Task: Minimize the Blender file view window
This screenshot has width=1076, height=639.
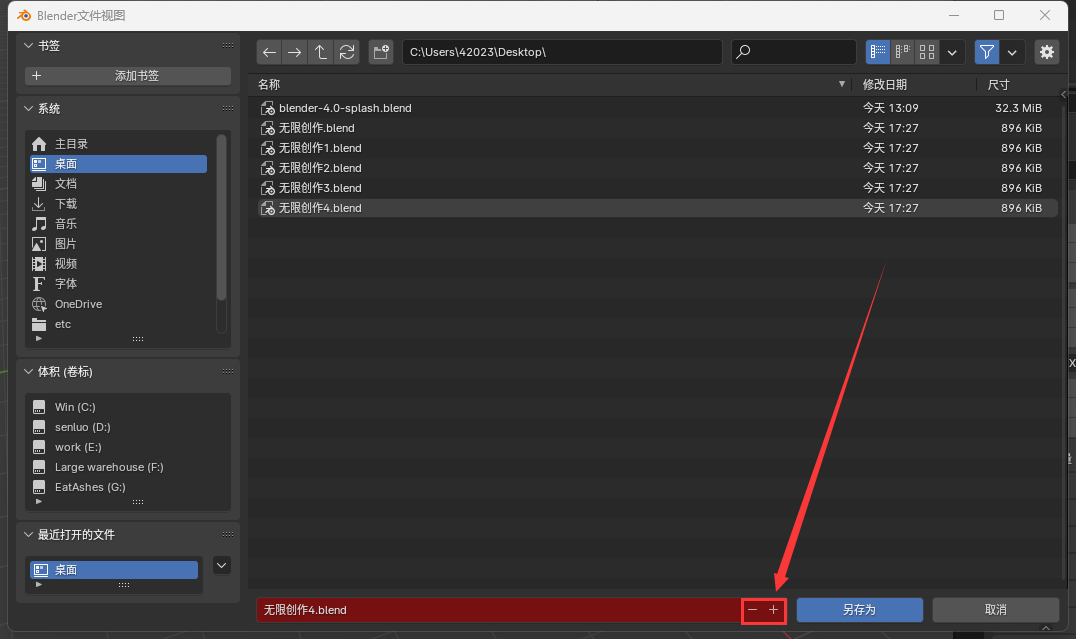Action: pos(954,15)
